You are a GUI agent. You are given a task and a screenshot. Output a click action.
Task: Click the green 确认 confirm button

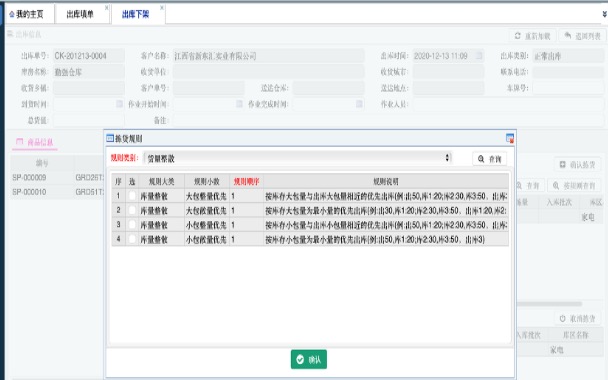coord(309,359)
